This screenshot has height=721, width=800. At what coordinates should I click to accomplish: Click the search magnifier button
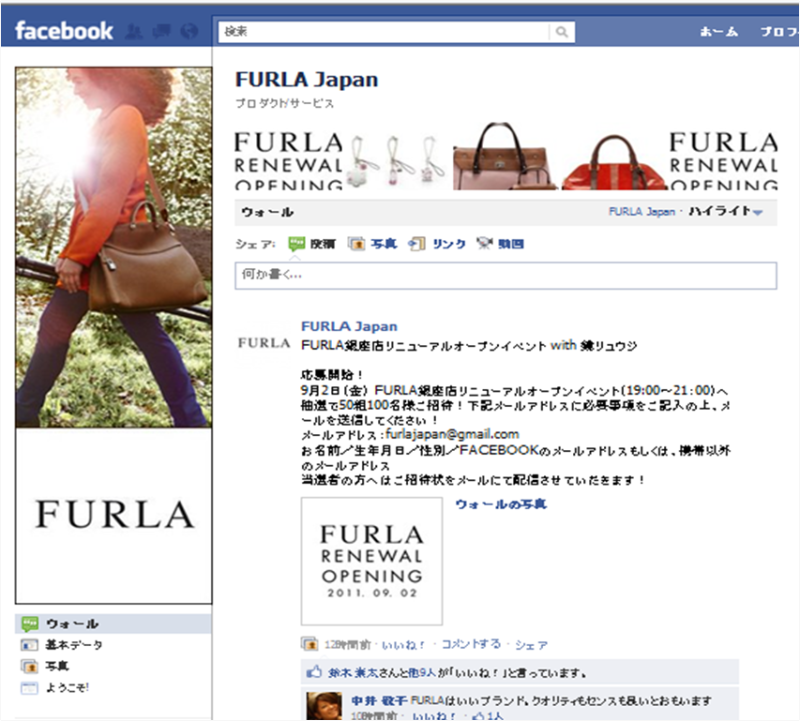[x=562, y=32]
